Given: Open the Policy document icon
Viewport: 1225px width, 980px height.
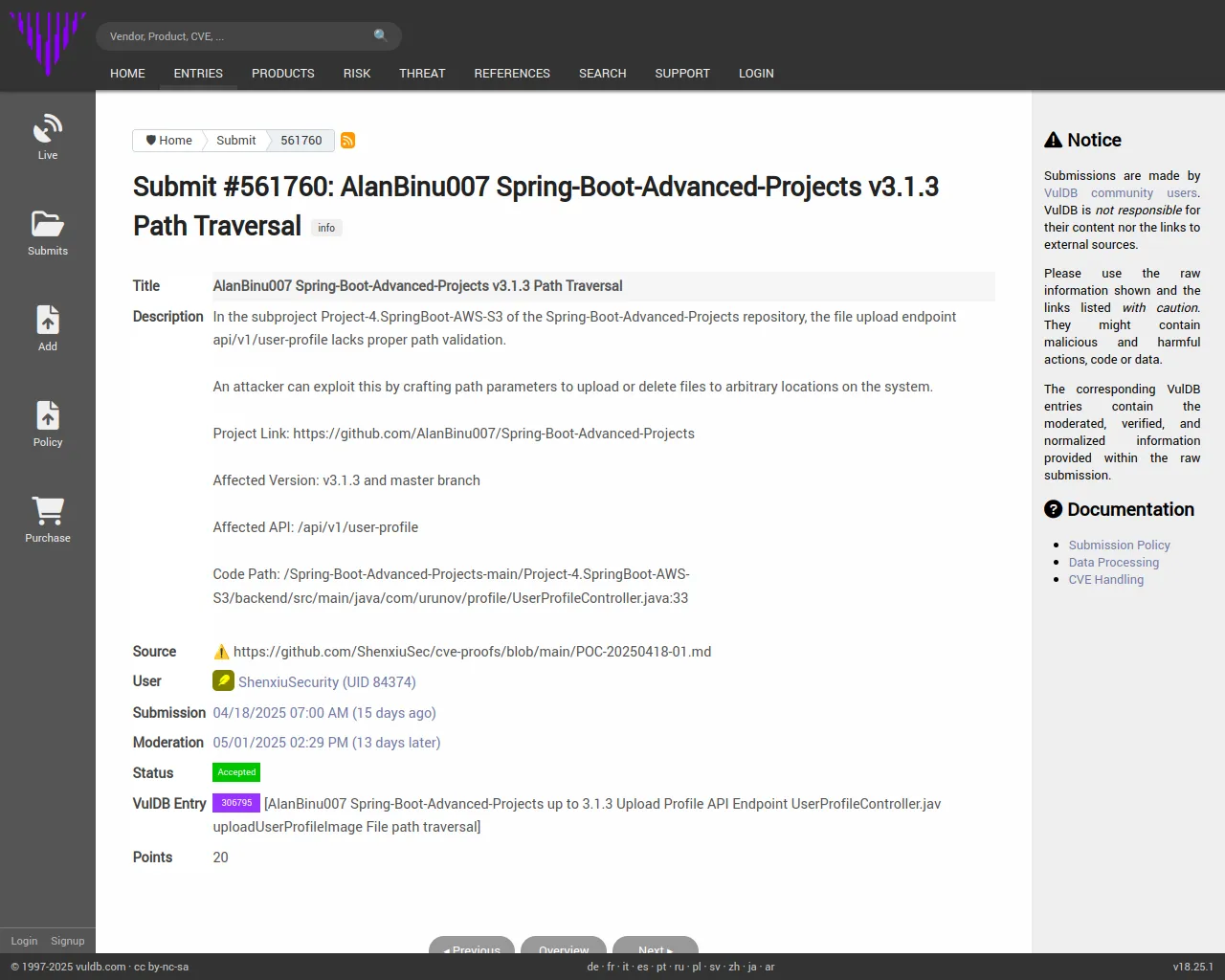Looking at the screenshot, I should [48, 415].
